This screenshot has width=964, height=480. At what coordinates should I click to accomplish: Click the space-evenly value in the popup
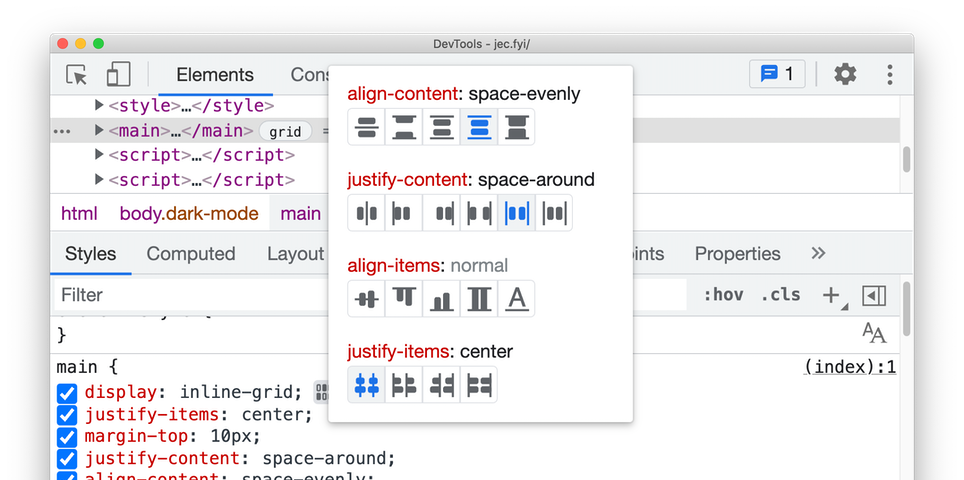[524, 94]
